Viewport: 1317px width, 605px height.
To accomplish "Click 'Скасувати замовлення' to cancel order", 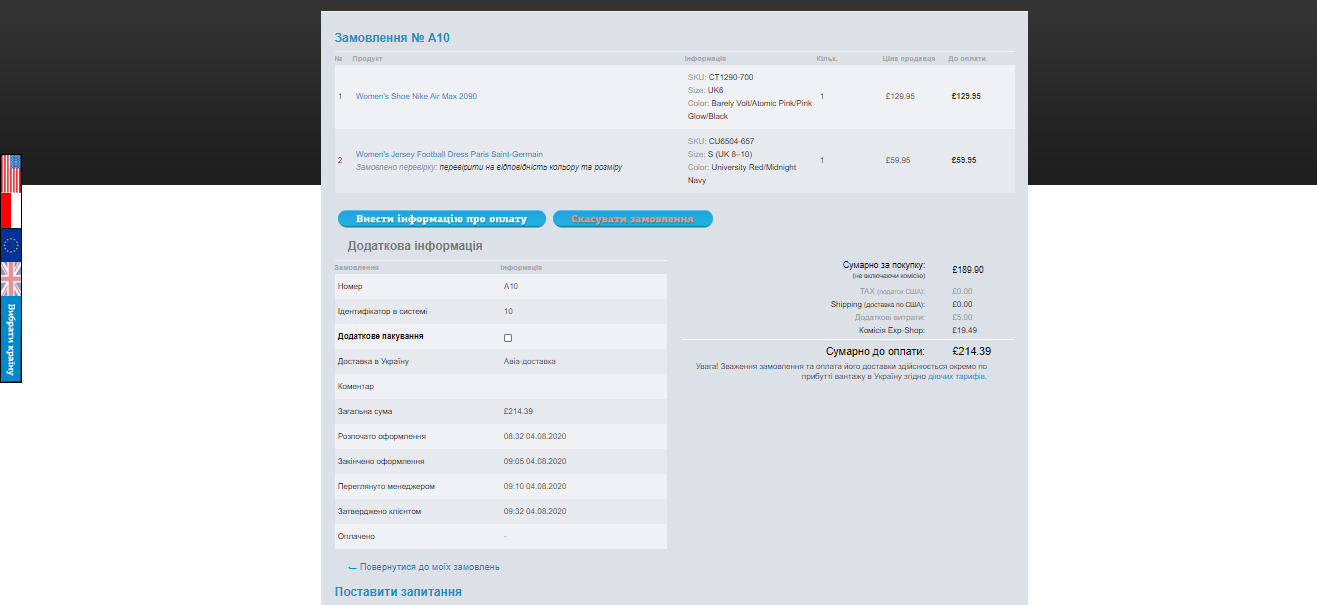I will pos(632,219).
